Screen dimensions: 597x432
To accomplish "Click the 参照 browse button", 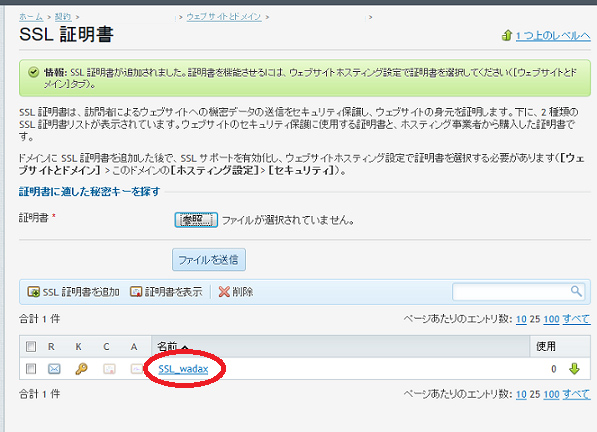I will click(196, 220).
